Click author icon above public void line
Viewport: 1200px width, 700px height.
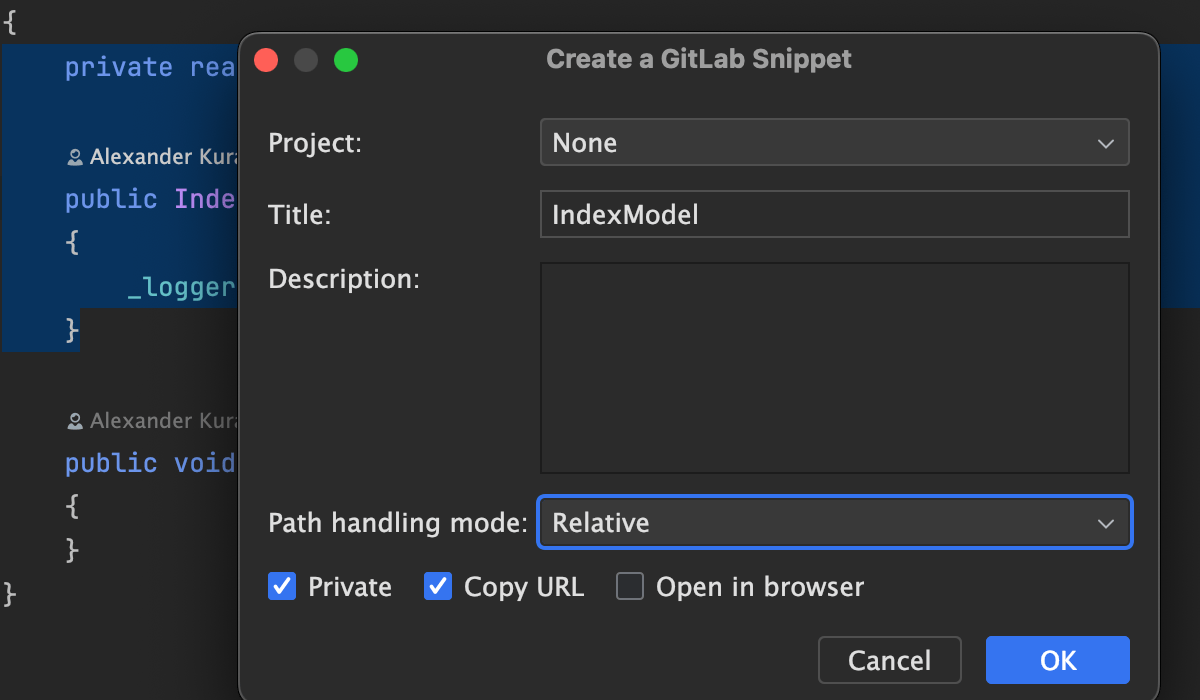(75, 421)
